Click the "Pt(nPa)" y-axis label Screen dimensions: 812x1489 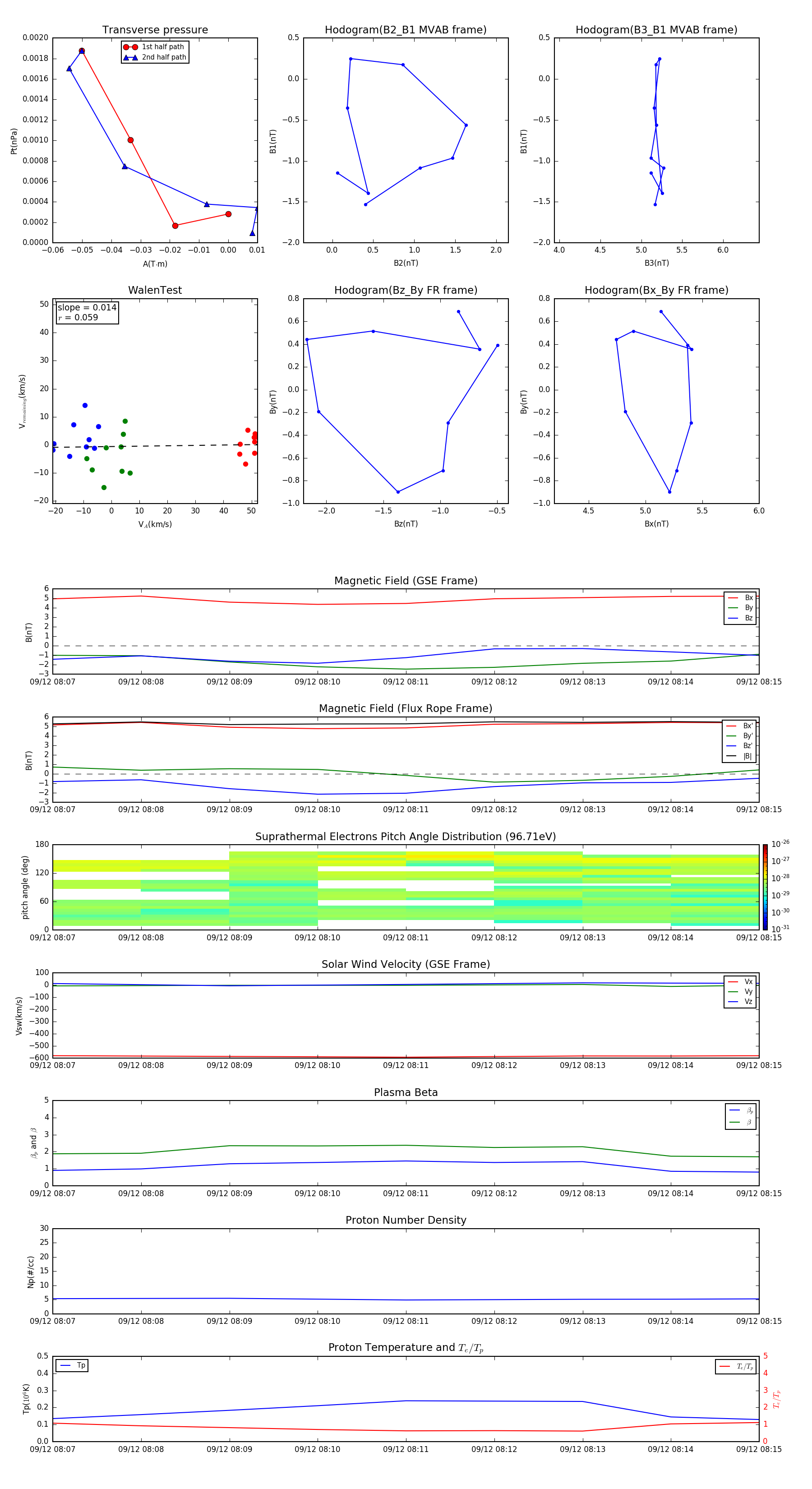point(14,141)
